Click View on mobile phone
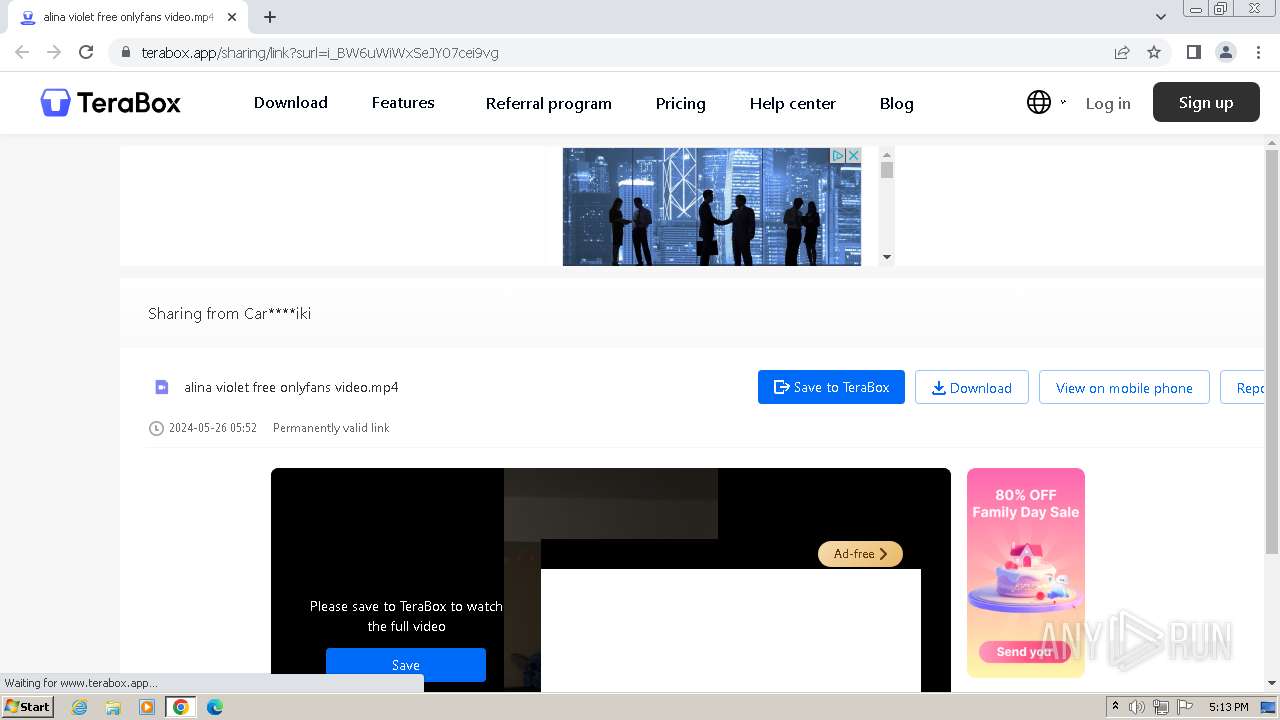The height and width of the screenshot is (720, 1280). coord(1124,387)
